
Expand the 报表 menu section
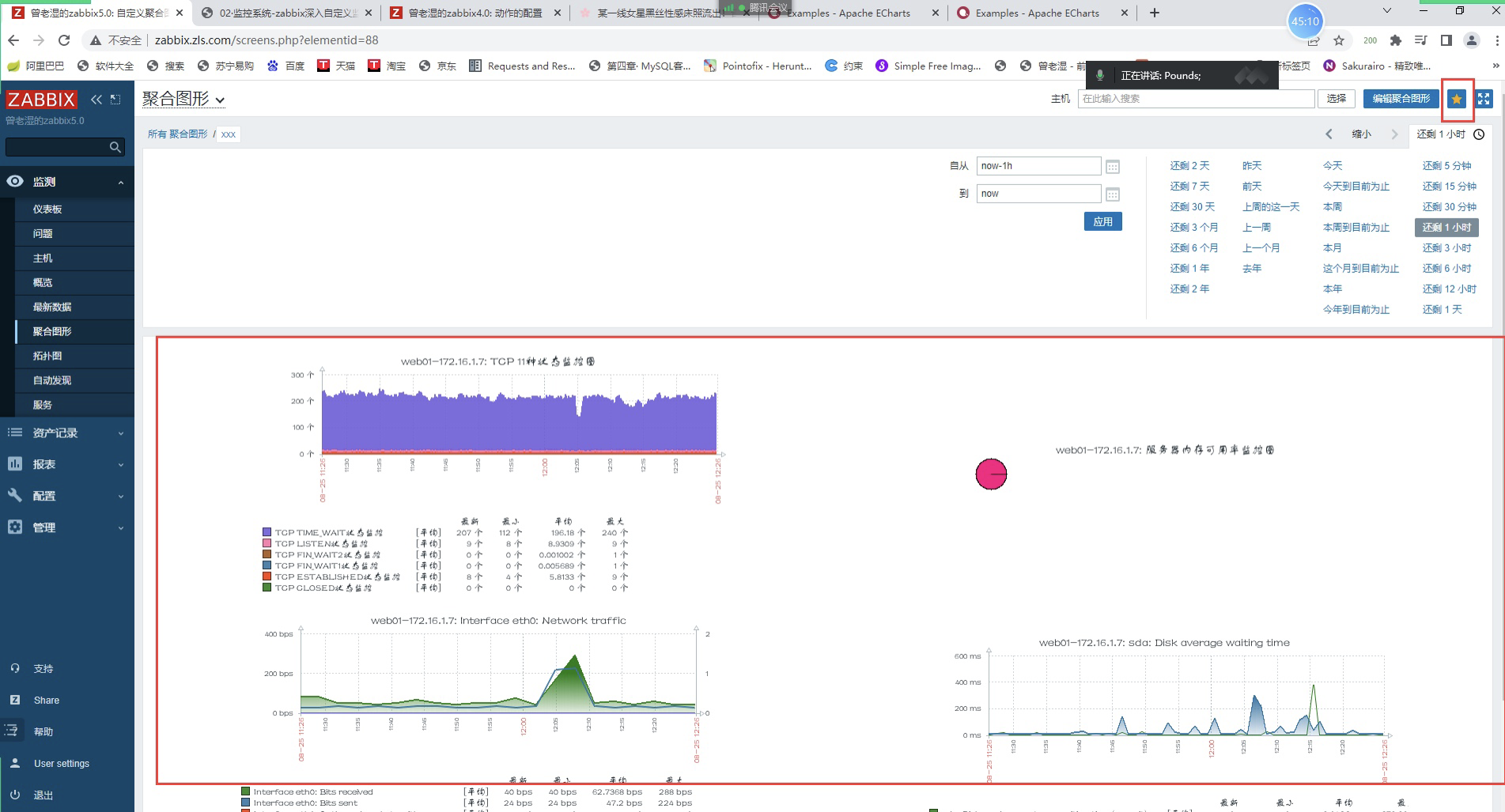pos(67,464)
